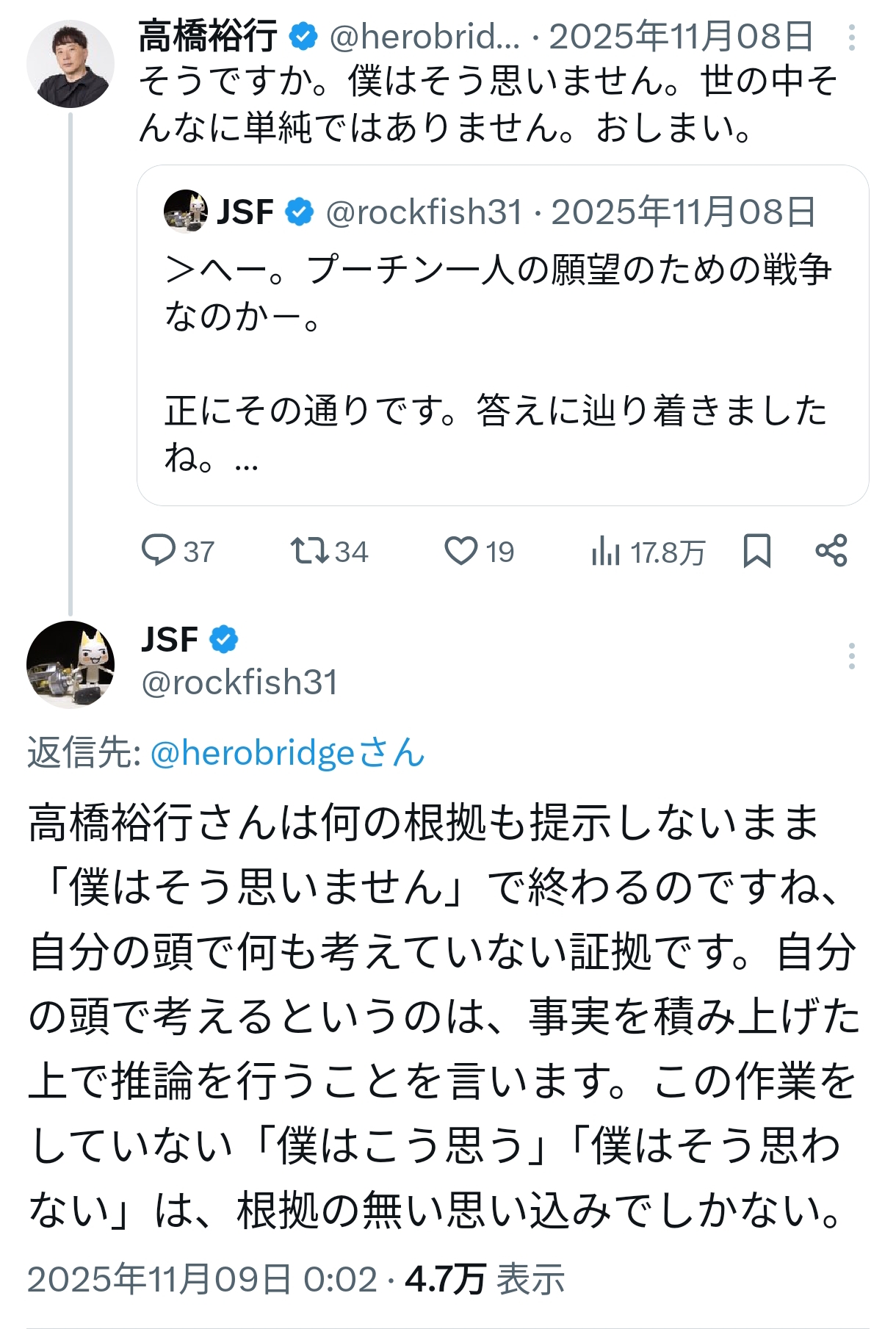Retweet the 高橋裕行 post
This screenshot has height=1329, width=896.
click(x=309, y=550)
